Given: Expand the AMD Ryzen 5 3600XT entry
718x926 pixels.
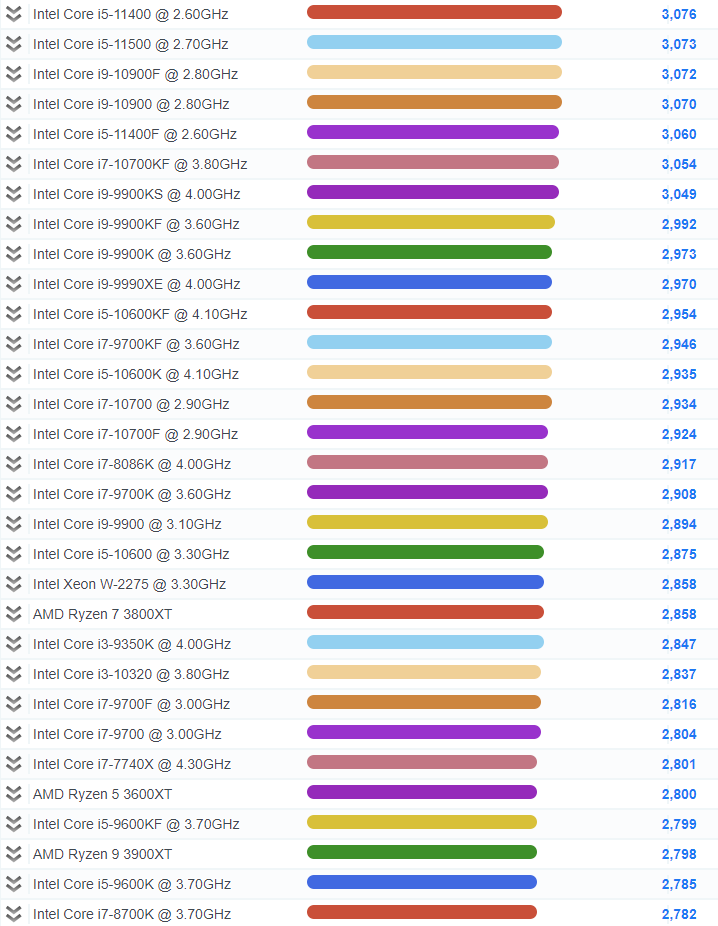Looking at the screenshot, I should coord(13,794).
